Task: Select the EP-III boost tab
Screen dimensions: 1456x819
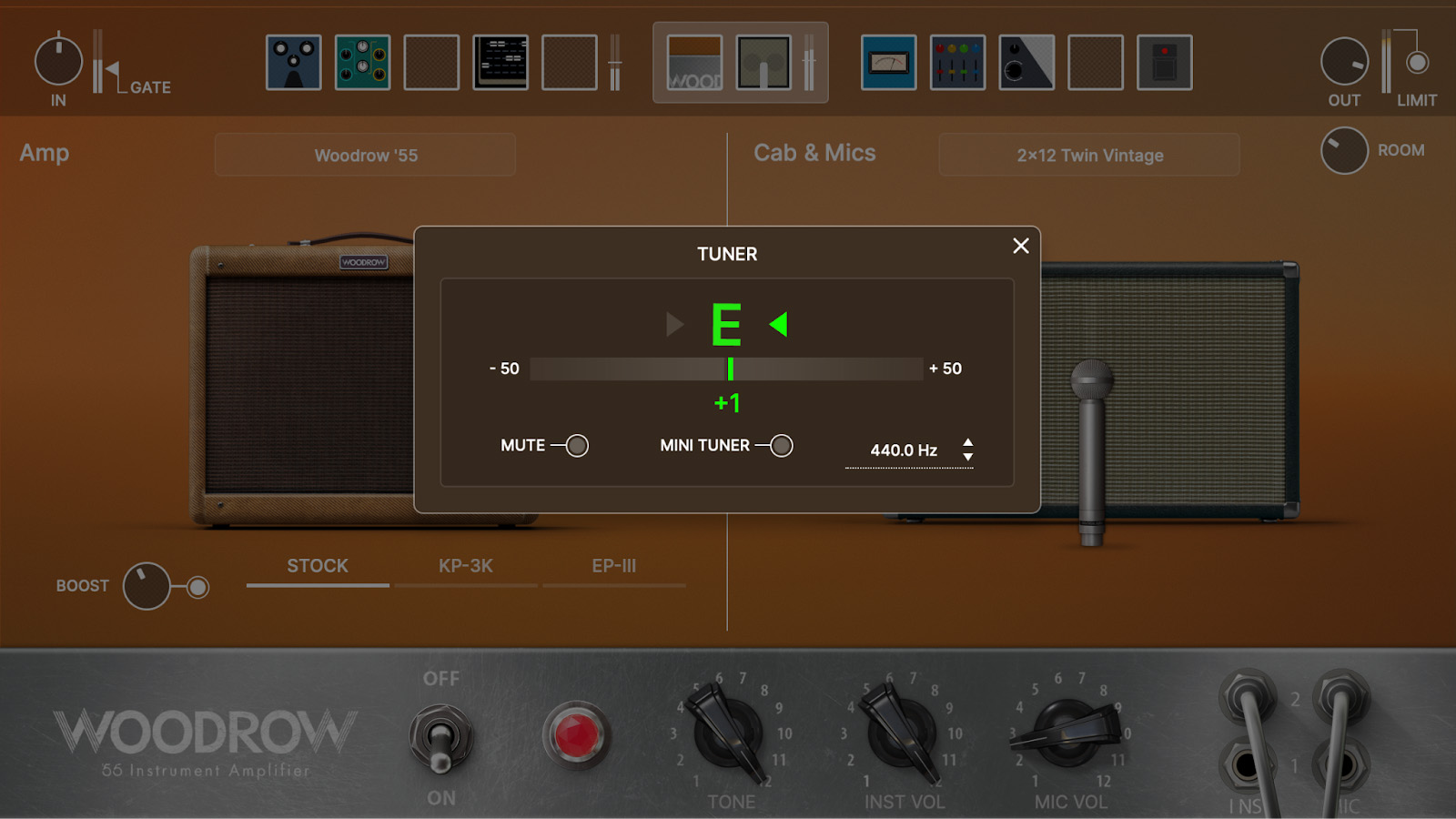Action: click(x=614, y=566)
